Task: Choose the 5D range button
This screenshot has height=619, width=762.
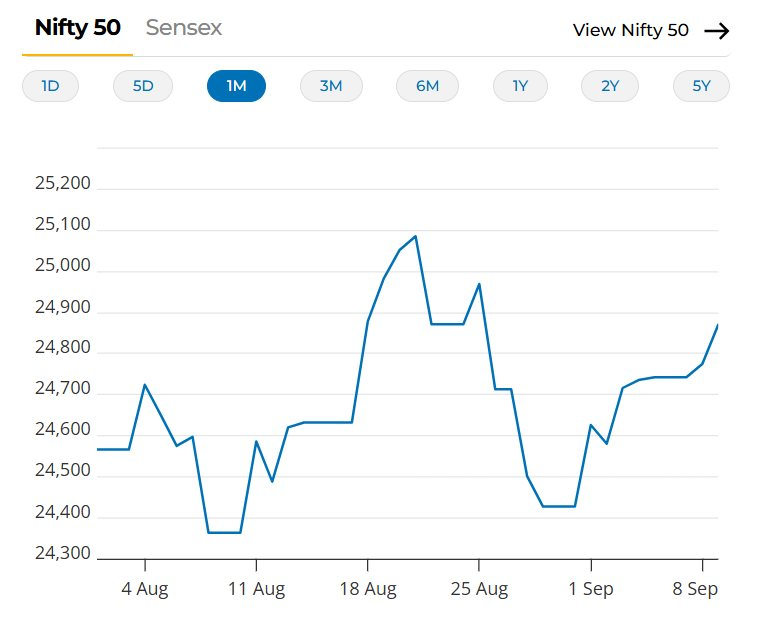Action: click(143, 86)
